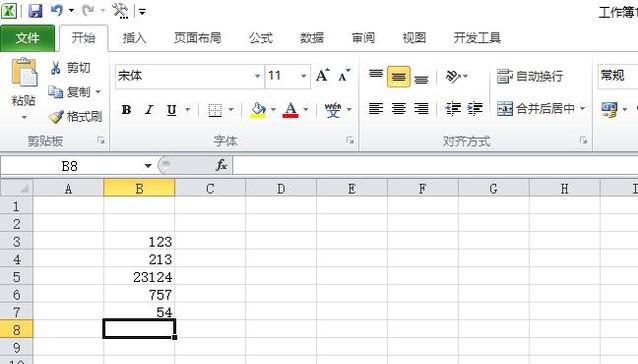
Task: Click the Name Box showing B8
Action: 70,166
